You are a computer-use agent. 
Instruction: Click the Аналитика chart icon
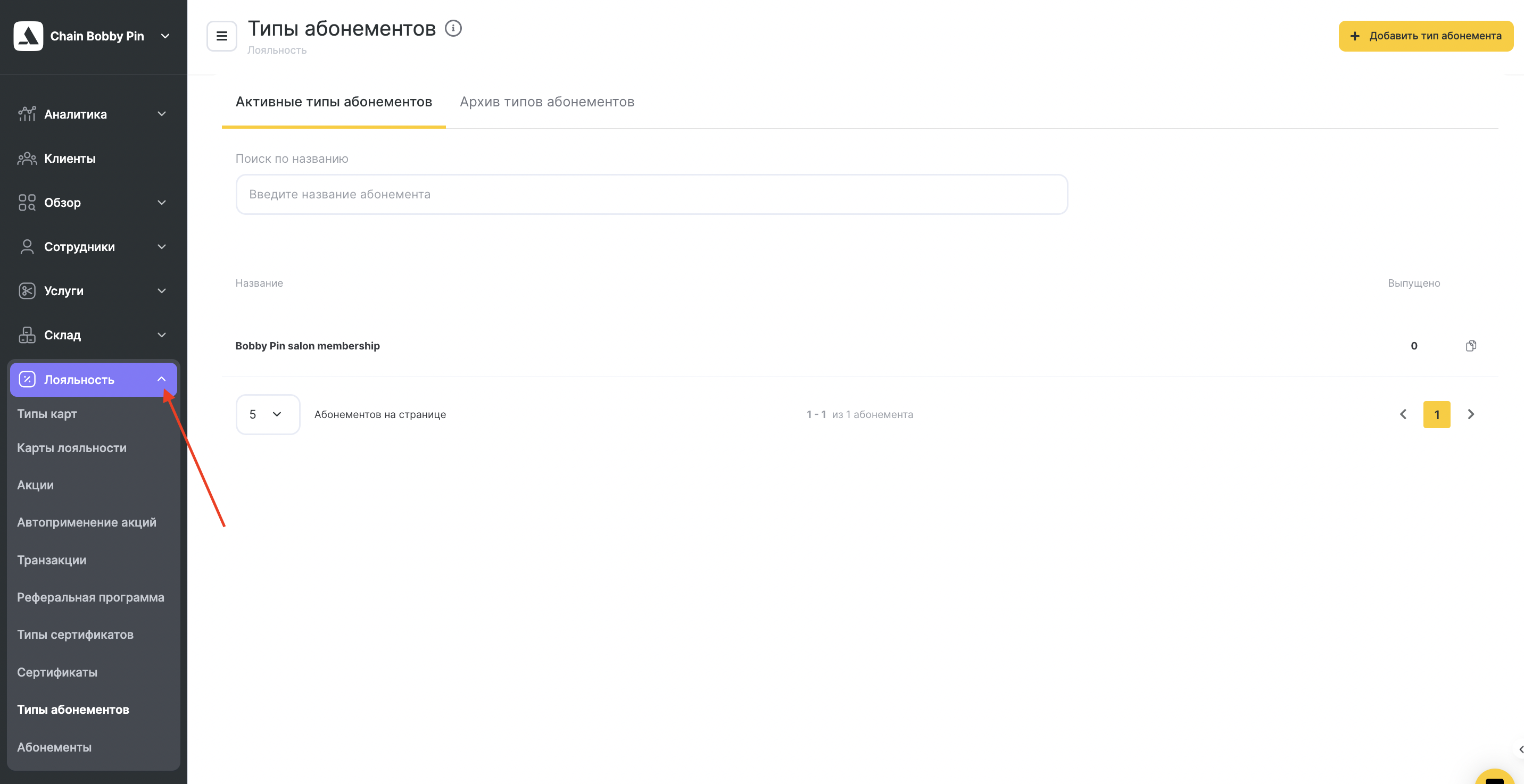(27, 113)
